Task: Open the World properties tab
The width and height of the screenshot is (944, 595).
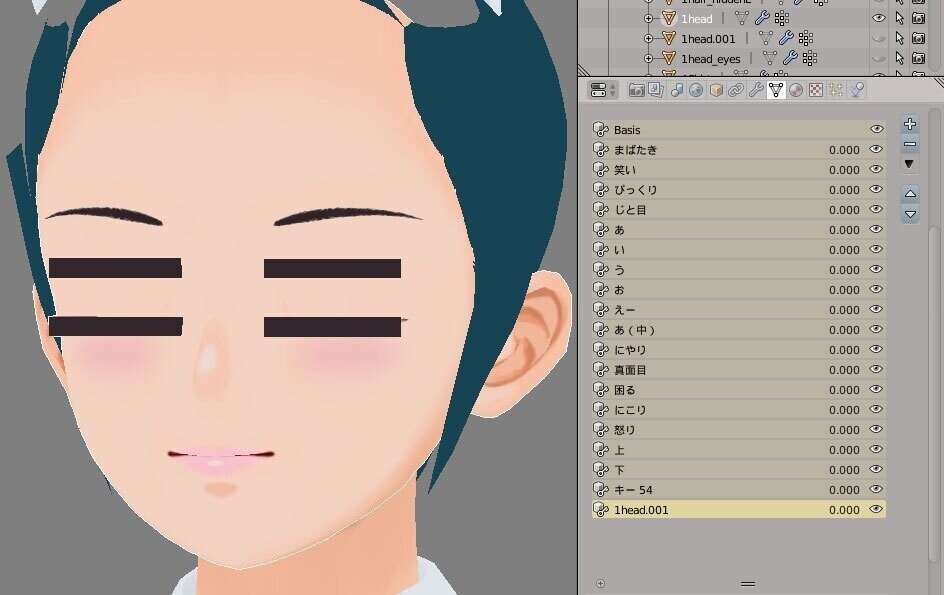Action: [696, 90]
